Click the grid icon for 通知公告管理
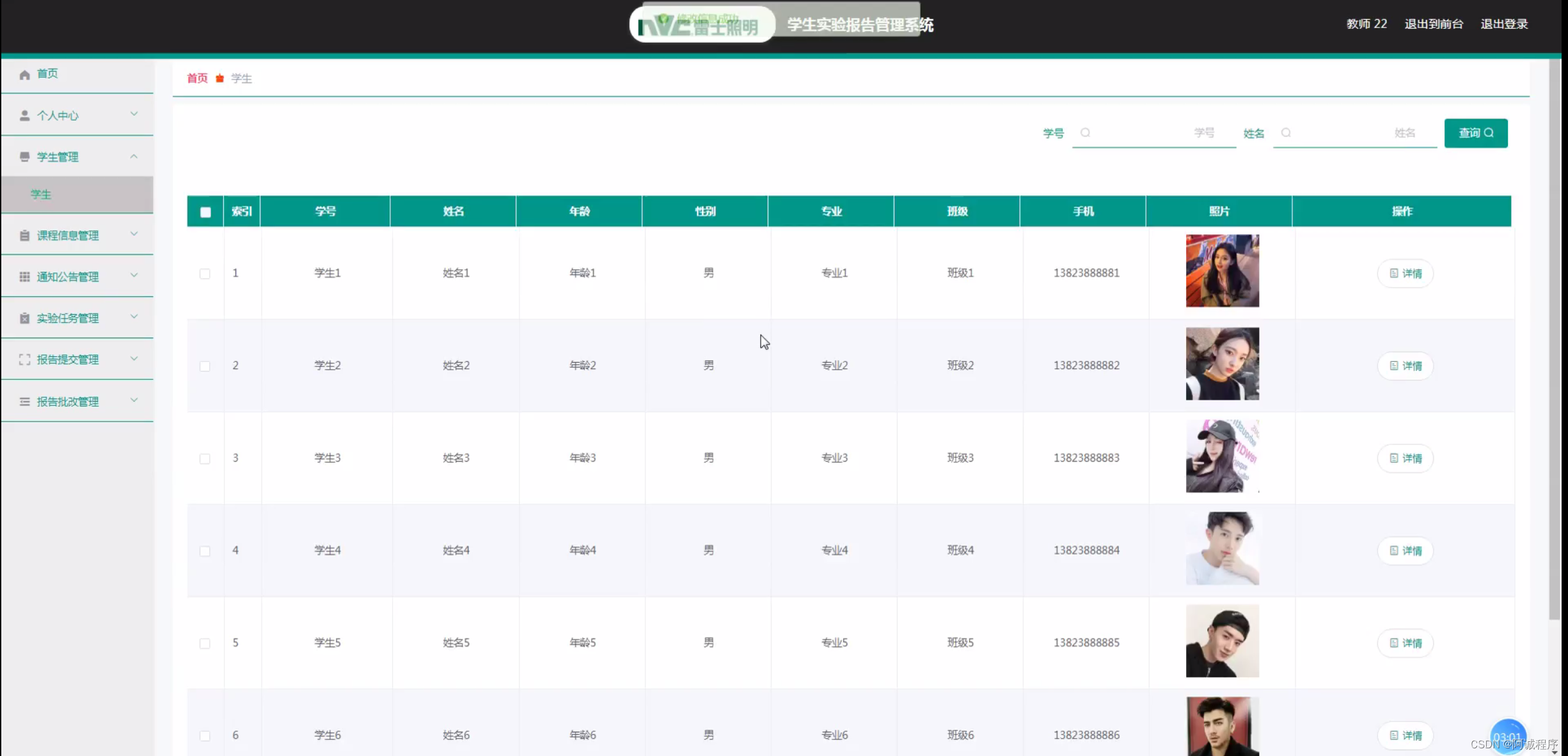This screenshot has width=1568, height=756. point(24,276)
